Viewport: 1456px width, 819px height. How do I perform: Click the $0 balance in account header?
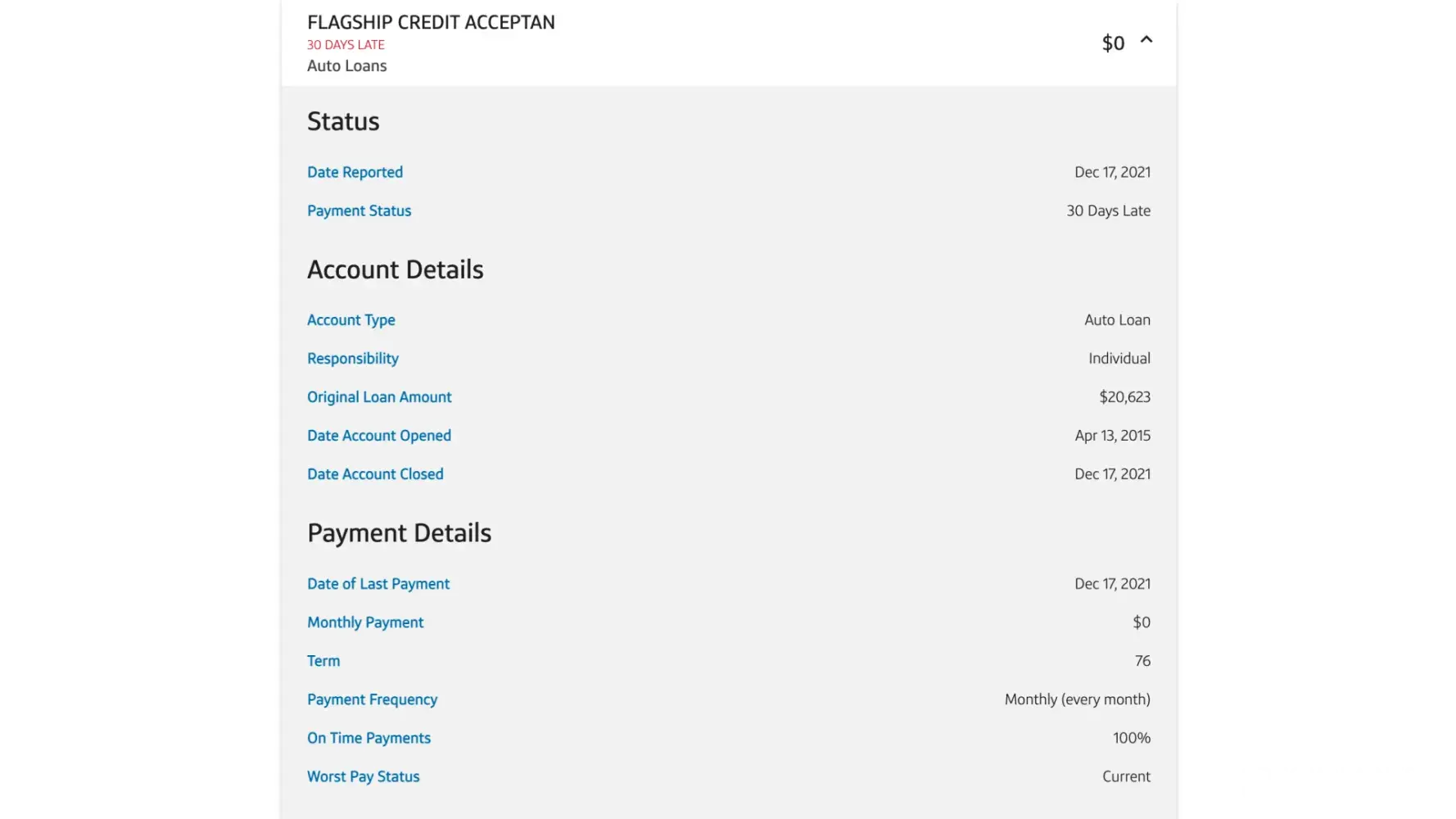pos(1113,43)
